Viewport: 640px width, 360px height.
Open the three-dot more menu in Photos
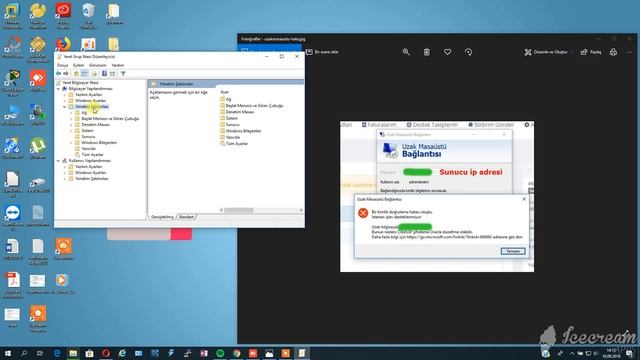click(629, 52)
